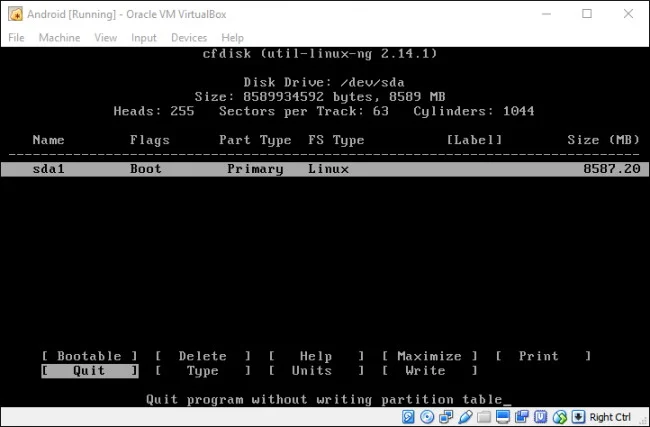Open the Machine menu
The height and width of the screenshot is (427, 650).
click(59, 38)
